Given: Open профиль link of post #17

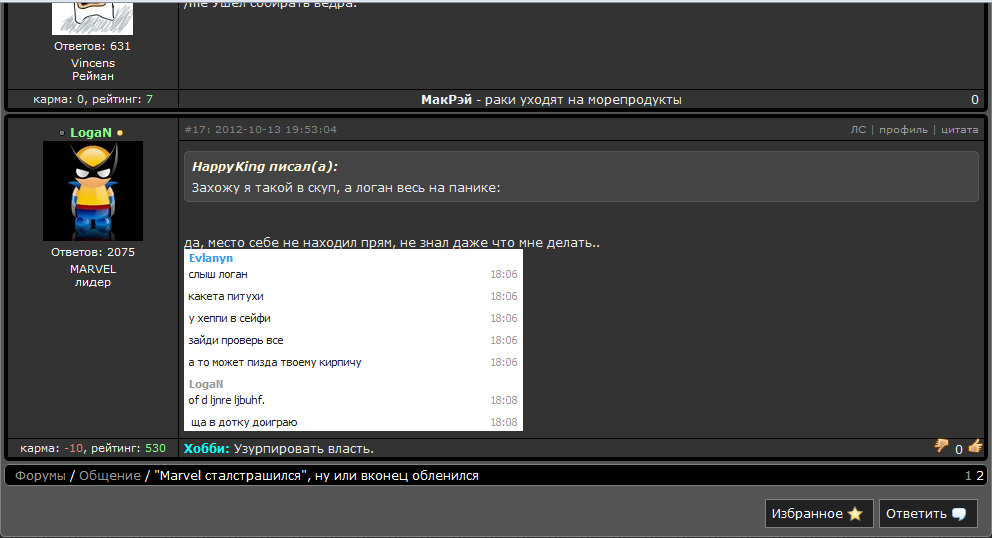Looking at the screenshot, I should pyautogui.click(x=903, y=129).
